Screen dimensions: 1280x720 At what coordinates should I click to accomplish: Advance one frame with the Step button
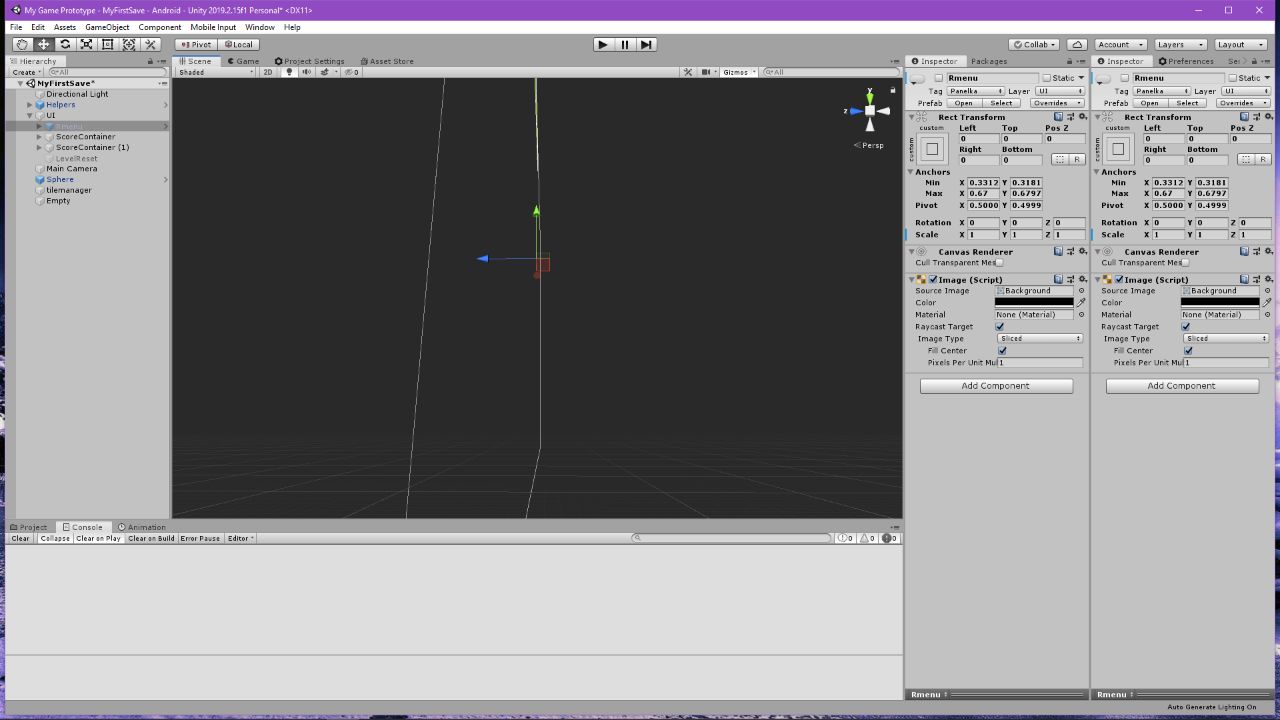click(x=647, y=44)
